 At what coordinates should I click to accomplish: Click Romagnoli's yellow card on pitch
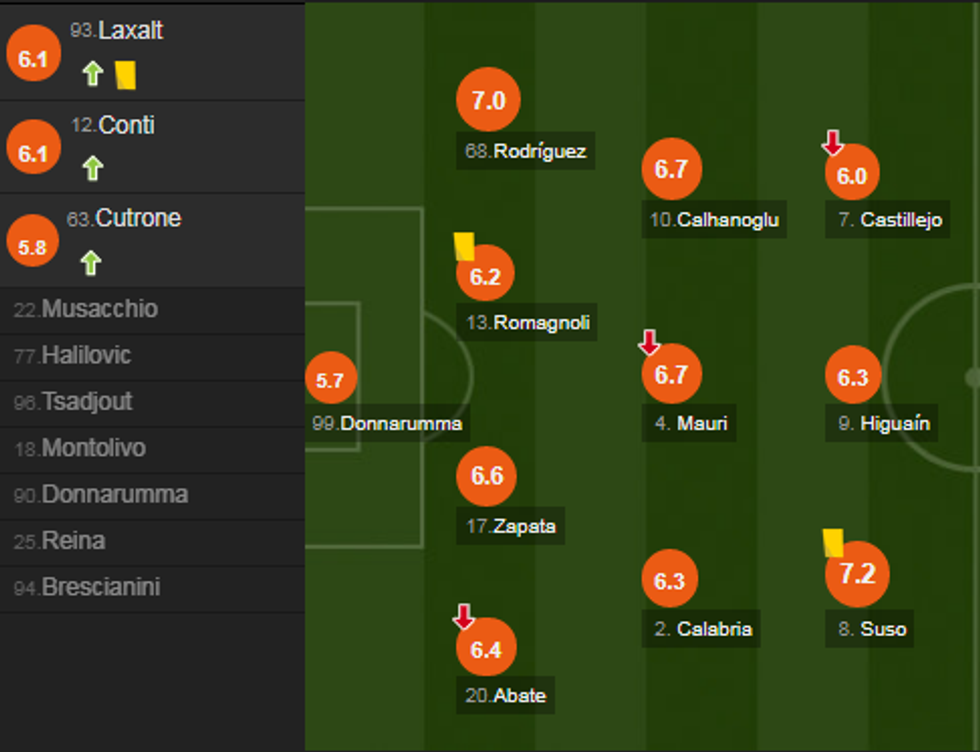464,246
